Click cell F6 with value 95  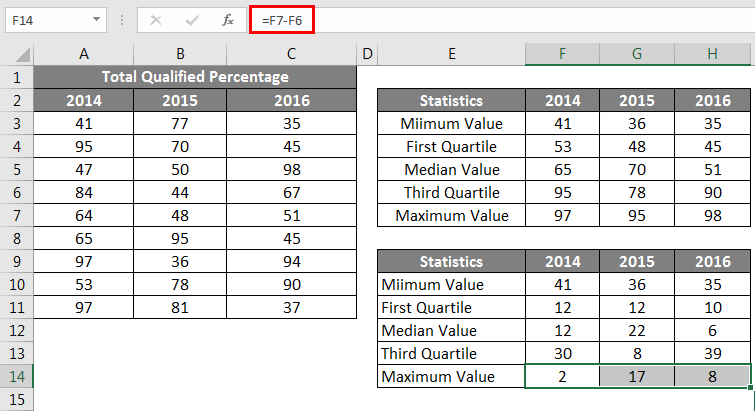pyautogui.click(x=562, y=193)
